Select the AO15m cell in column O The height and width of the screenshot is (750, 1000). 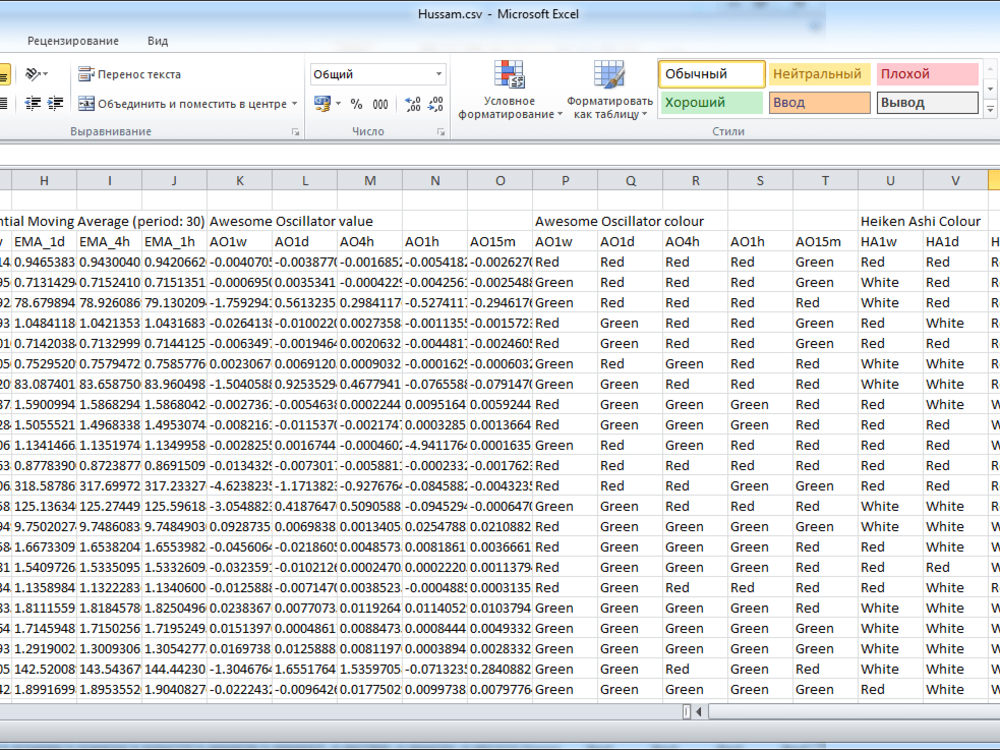click(500, 242)
